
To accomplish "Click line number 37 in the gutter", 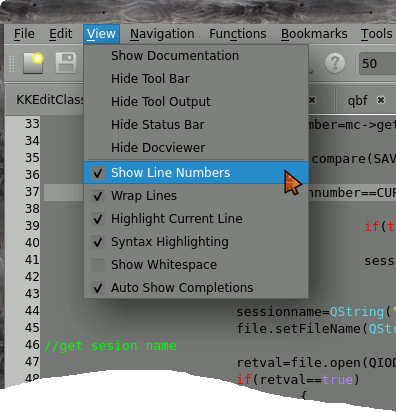I will click(x=32, y=192).
